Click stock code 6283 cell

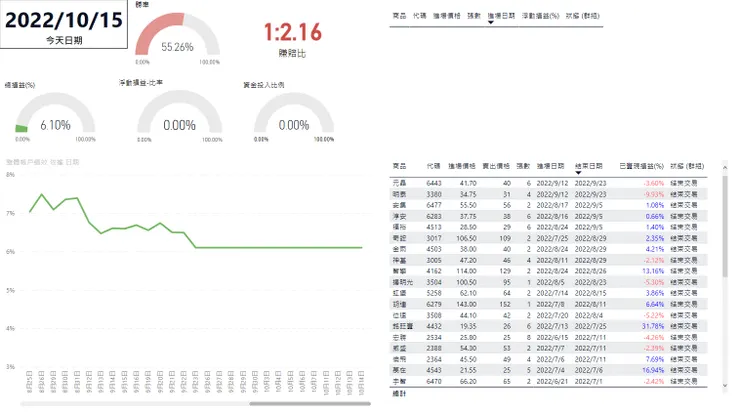click(434, 216)
